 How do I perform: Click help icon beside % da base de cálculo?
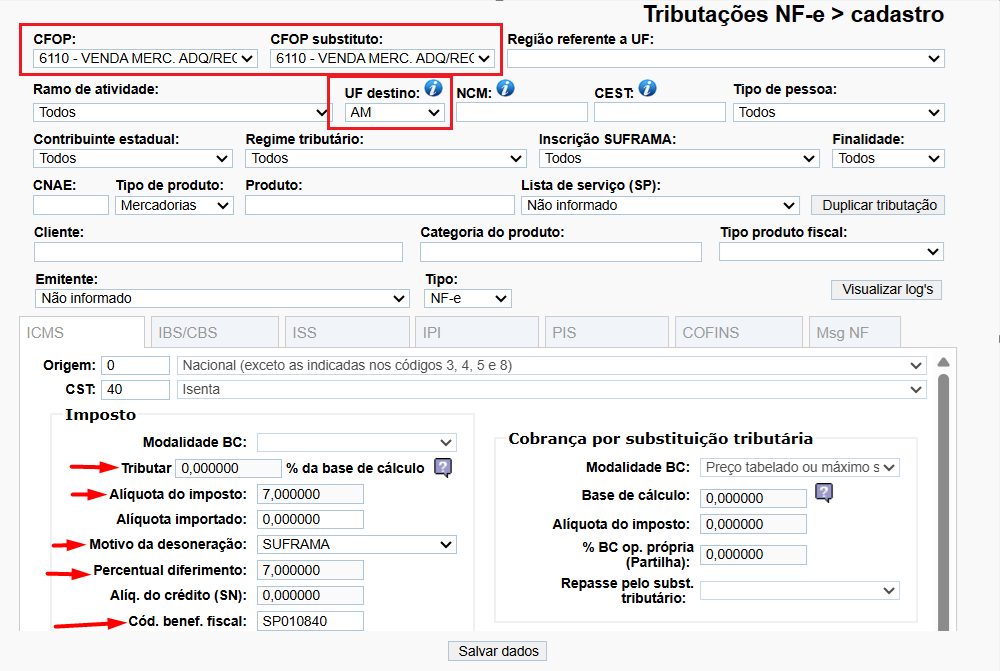443,467
